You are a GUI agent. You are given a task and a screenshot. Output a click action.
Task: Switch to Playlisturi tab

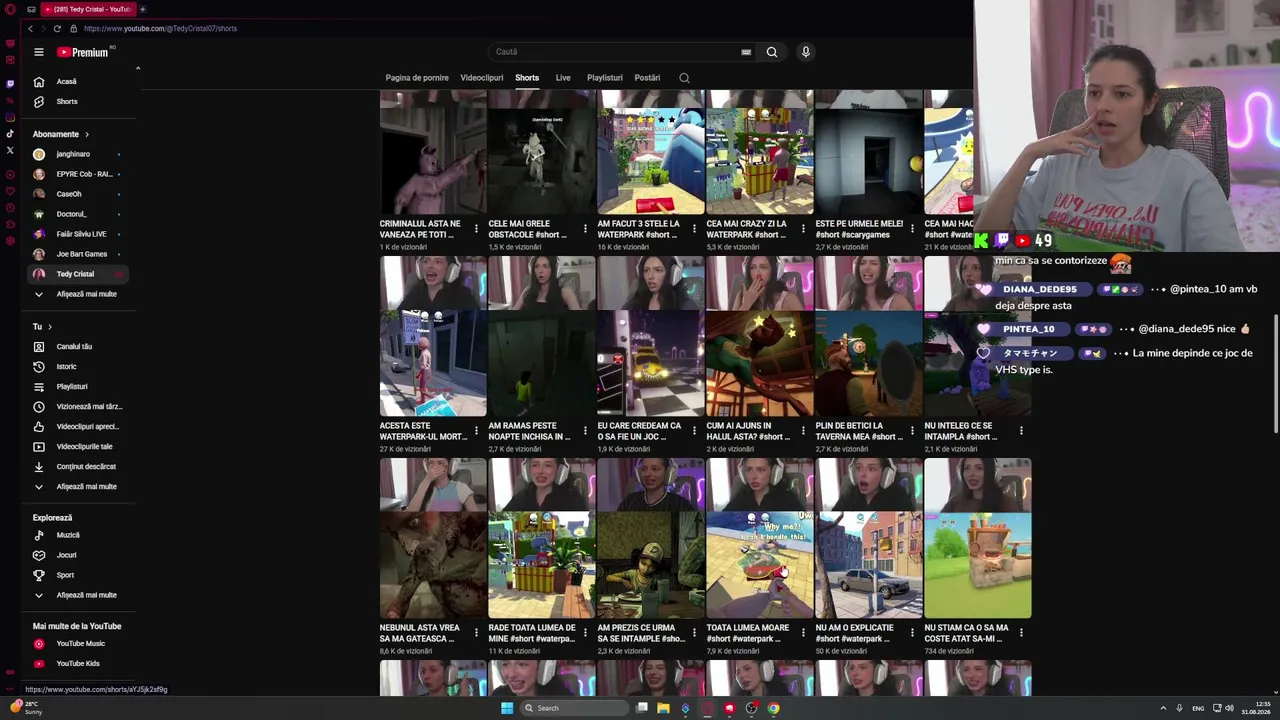(605, 78)
